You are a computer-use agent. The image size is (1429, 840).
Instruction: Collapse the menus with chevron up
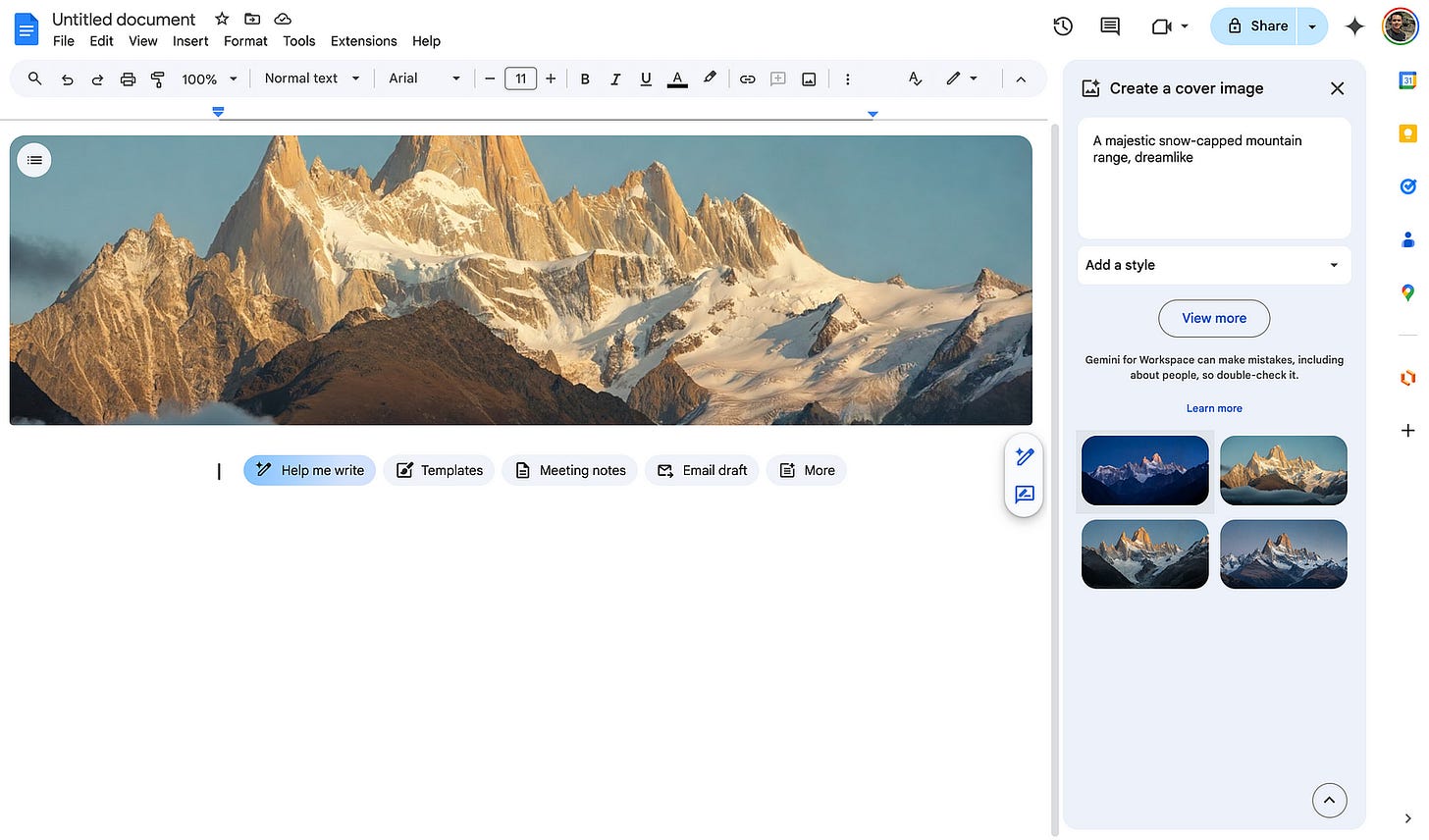coord(1021,79)
